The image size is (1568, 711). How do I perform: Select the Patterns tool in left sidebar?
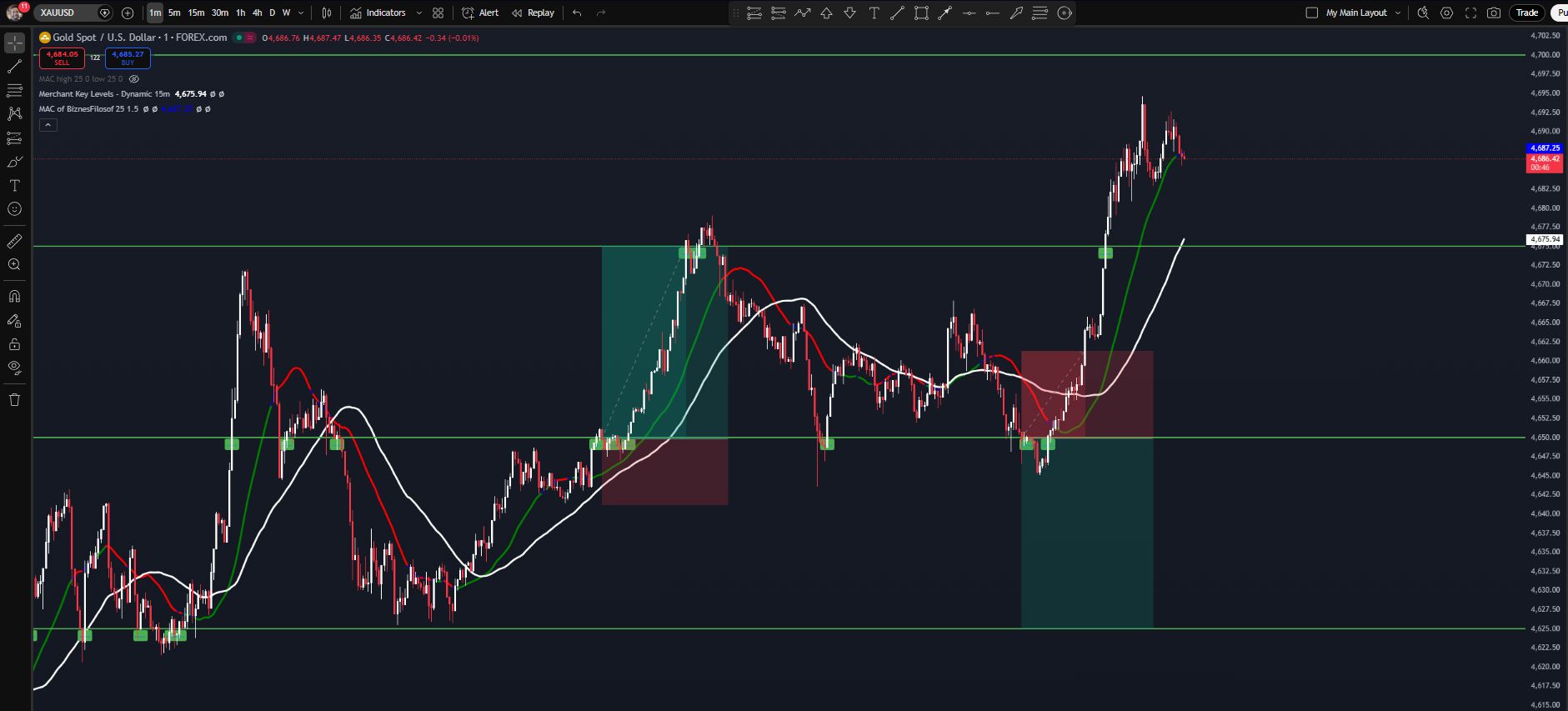pos(14,113)
